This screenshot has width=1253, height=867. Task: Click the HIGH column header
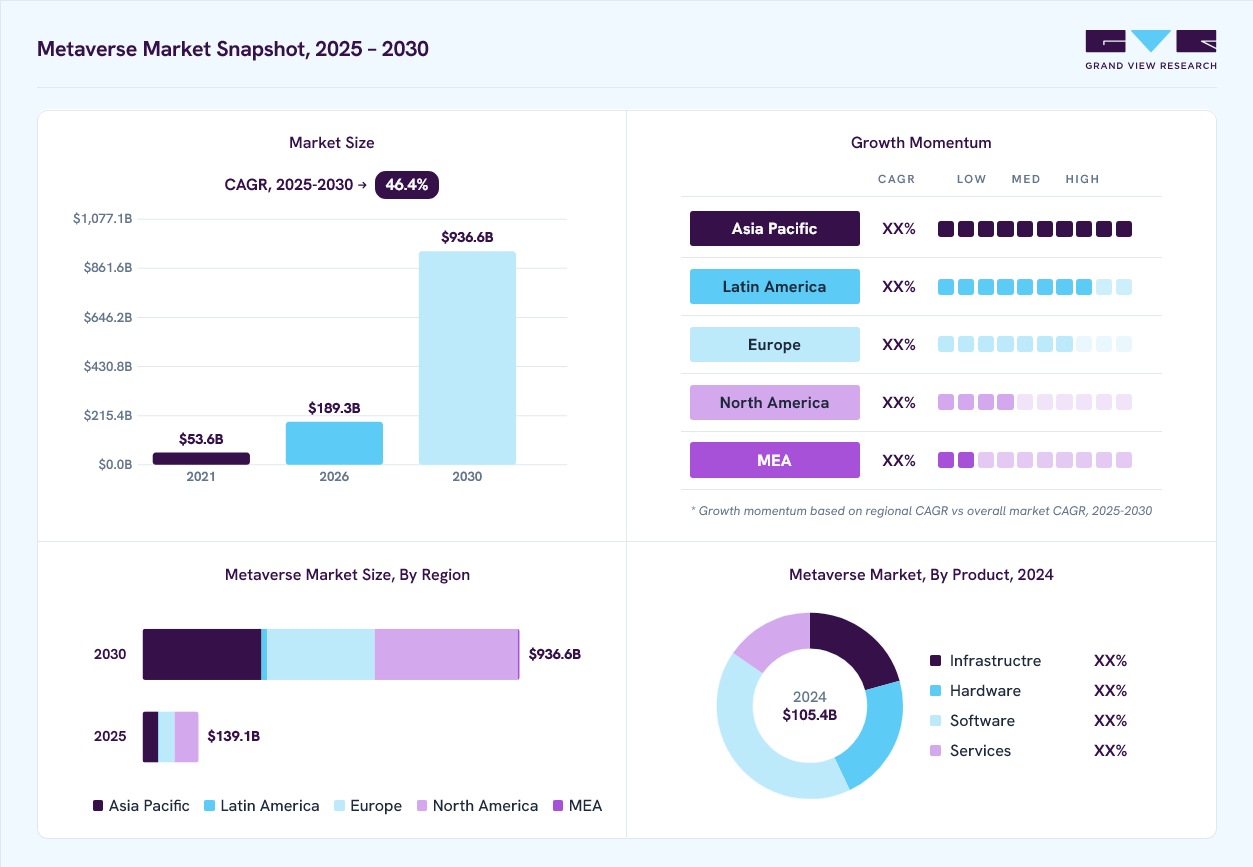coord(1082,179)
